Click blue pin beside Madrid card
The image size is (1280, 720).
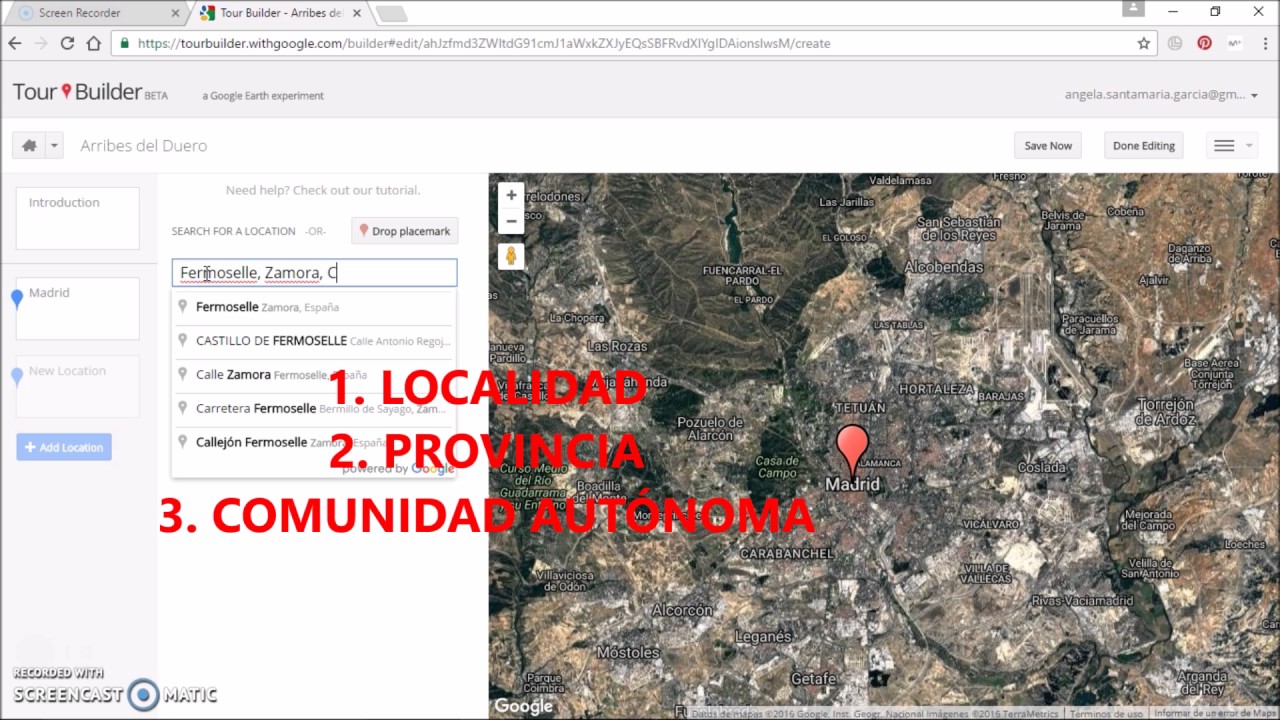[17, 298]
